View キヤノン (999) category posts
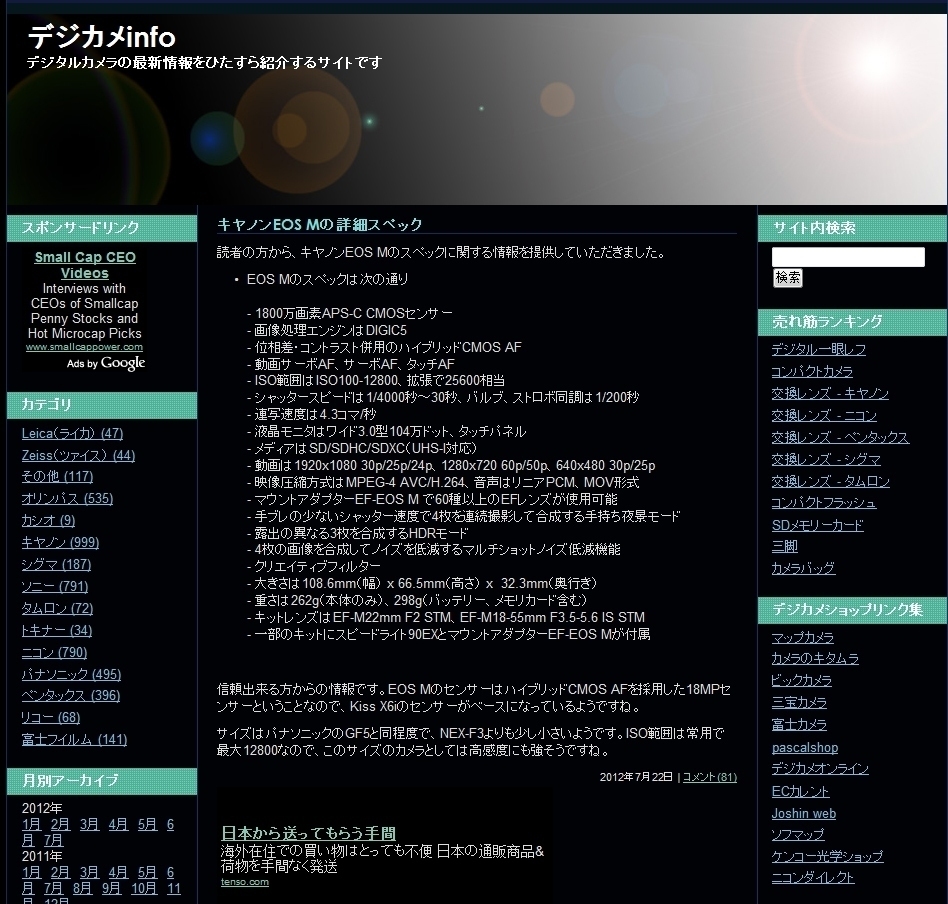Image resolution: width=948 pixels, height=904 pixels. (60, 542)
